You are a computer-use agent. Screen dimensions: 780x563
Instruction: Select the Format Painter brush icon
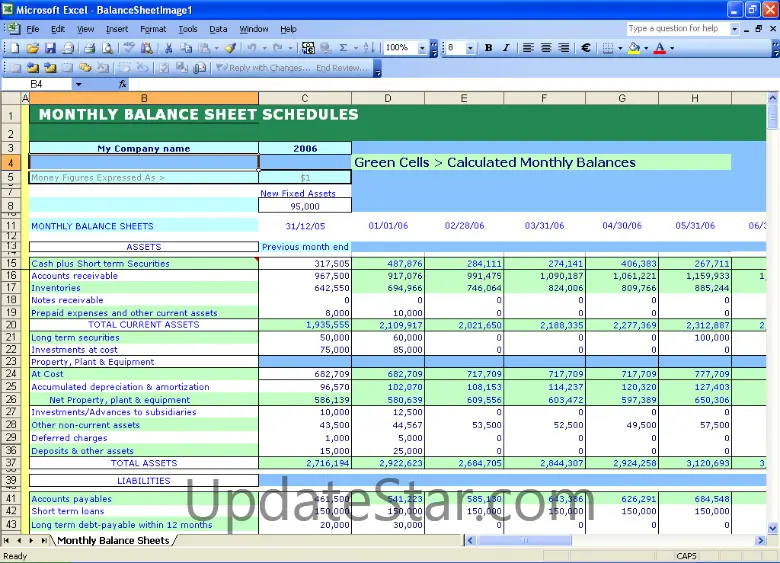tap(230, 48)
